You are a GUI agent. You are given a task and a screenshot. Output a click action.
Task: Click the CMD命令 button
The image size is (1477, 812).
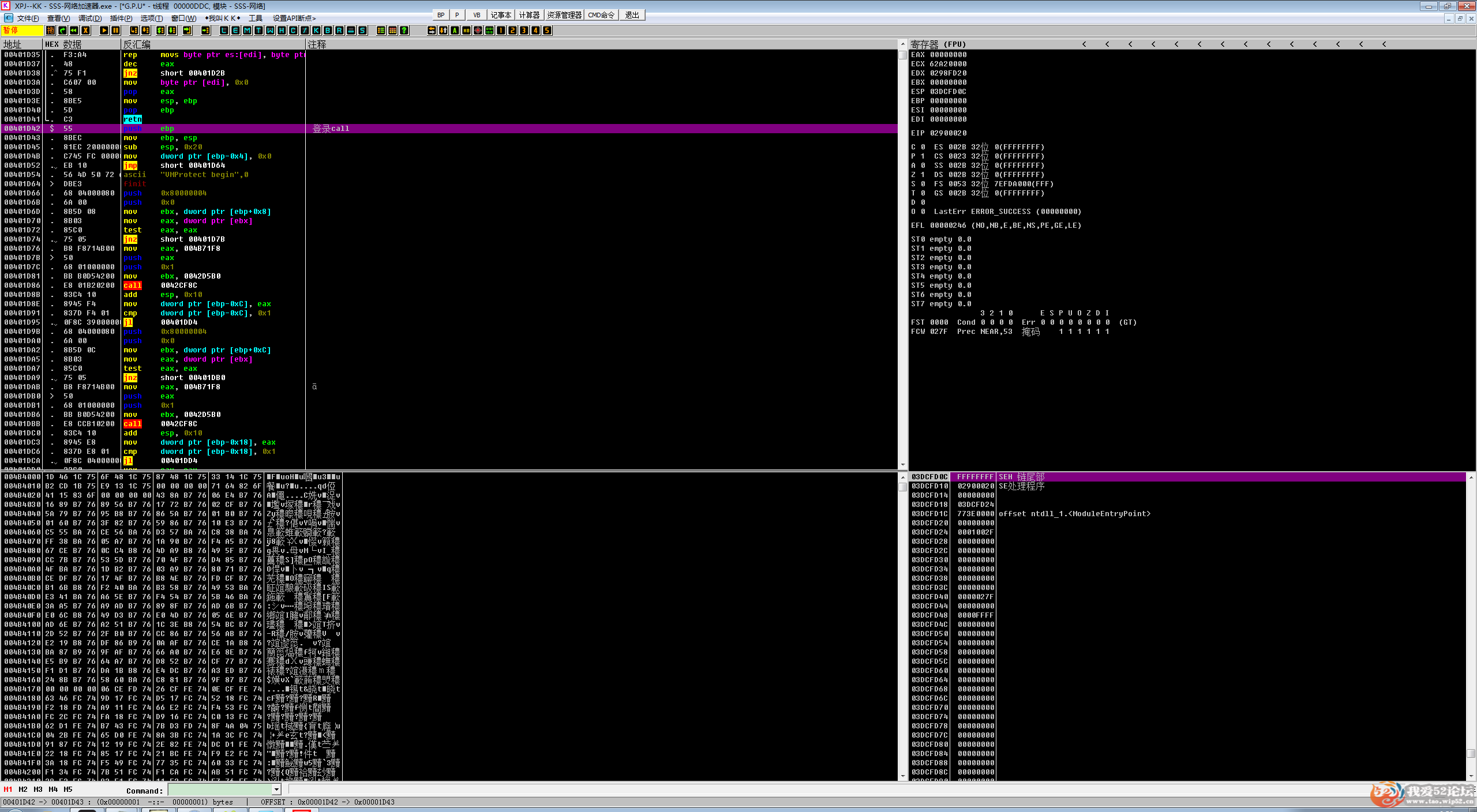coord(601,15)
